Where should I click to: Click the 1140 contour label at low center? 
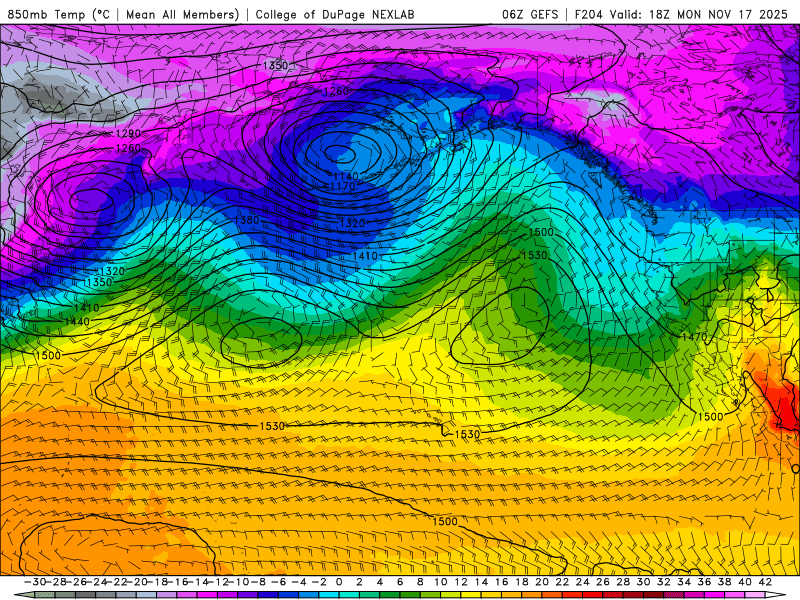346,176
